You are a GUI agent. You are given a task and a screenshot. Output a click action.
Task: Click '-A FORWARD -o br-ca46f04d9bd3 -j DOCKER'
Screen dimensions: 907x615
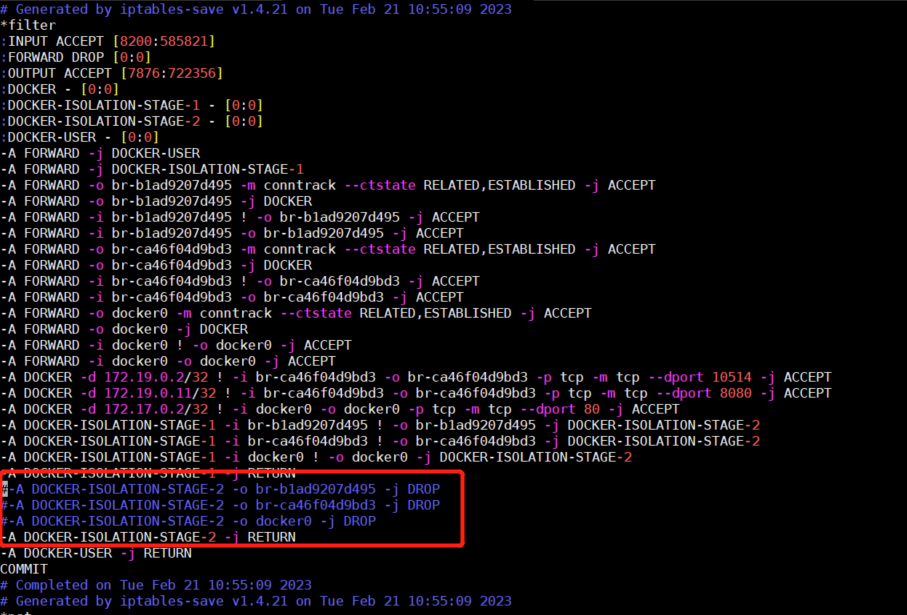(x=156, y=266)
